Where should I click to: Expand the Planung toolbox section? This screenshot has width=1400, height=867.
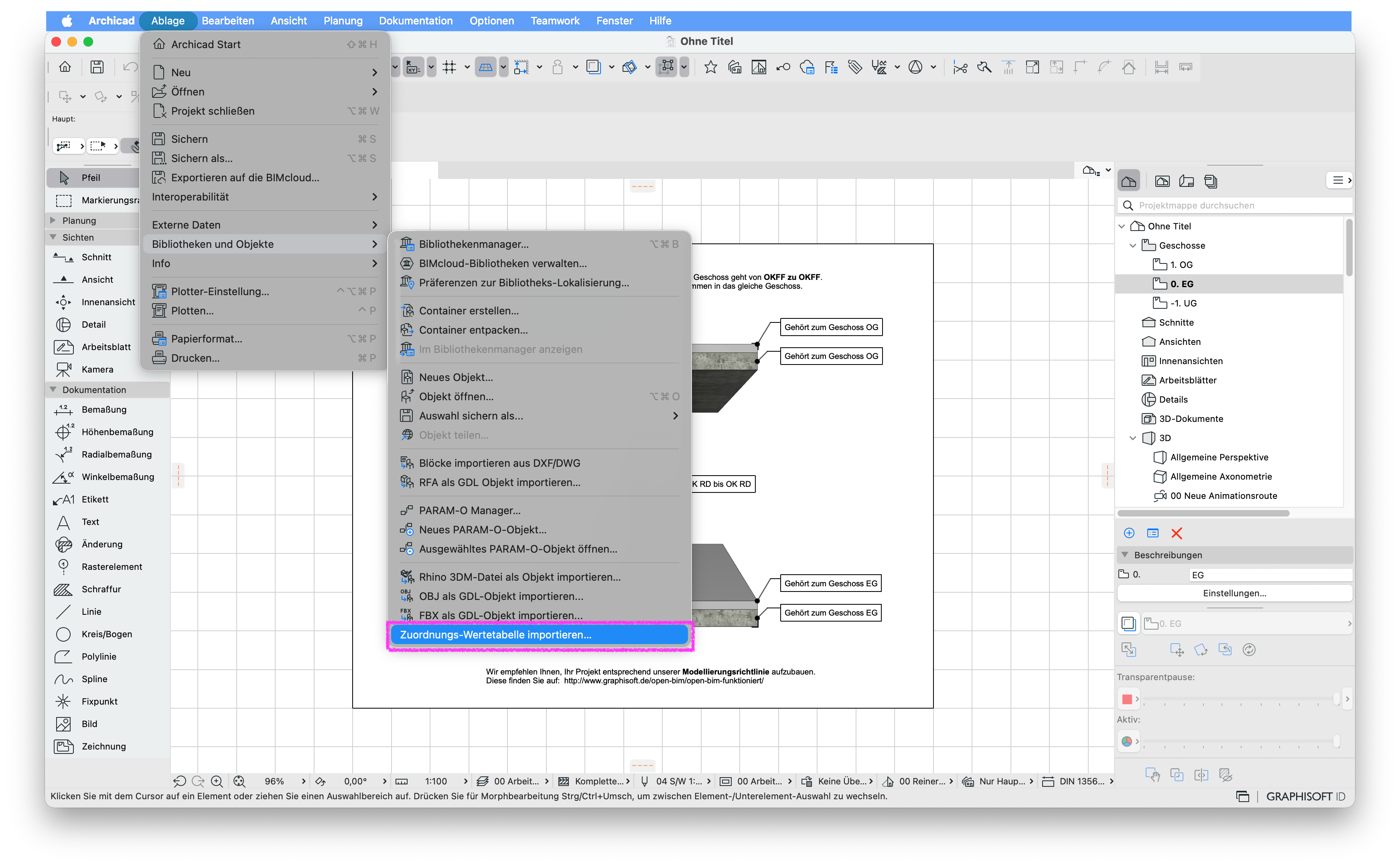coord(53,220)
